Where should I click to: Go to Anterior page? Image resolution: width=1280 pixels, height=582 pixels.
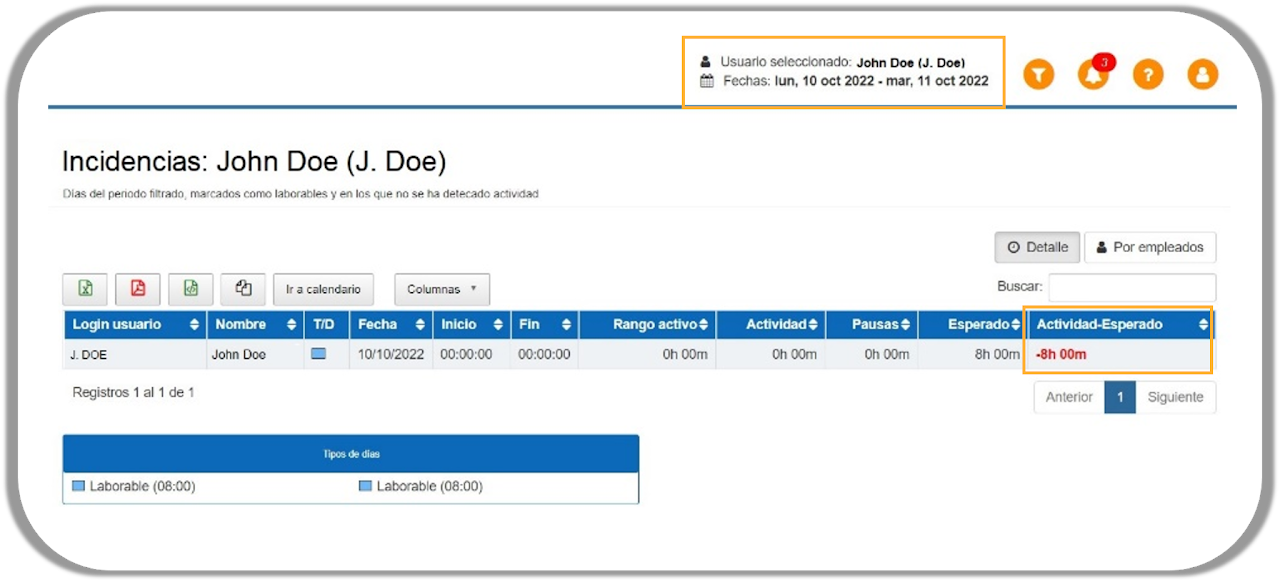click(x=1069, y=397)
